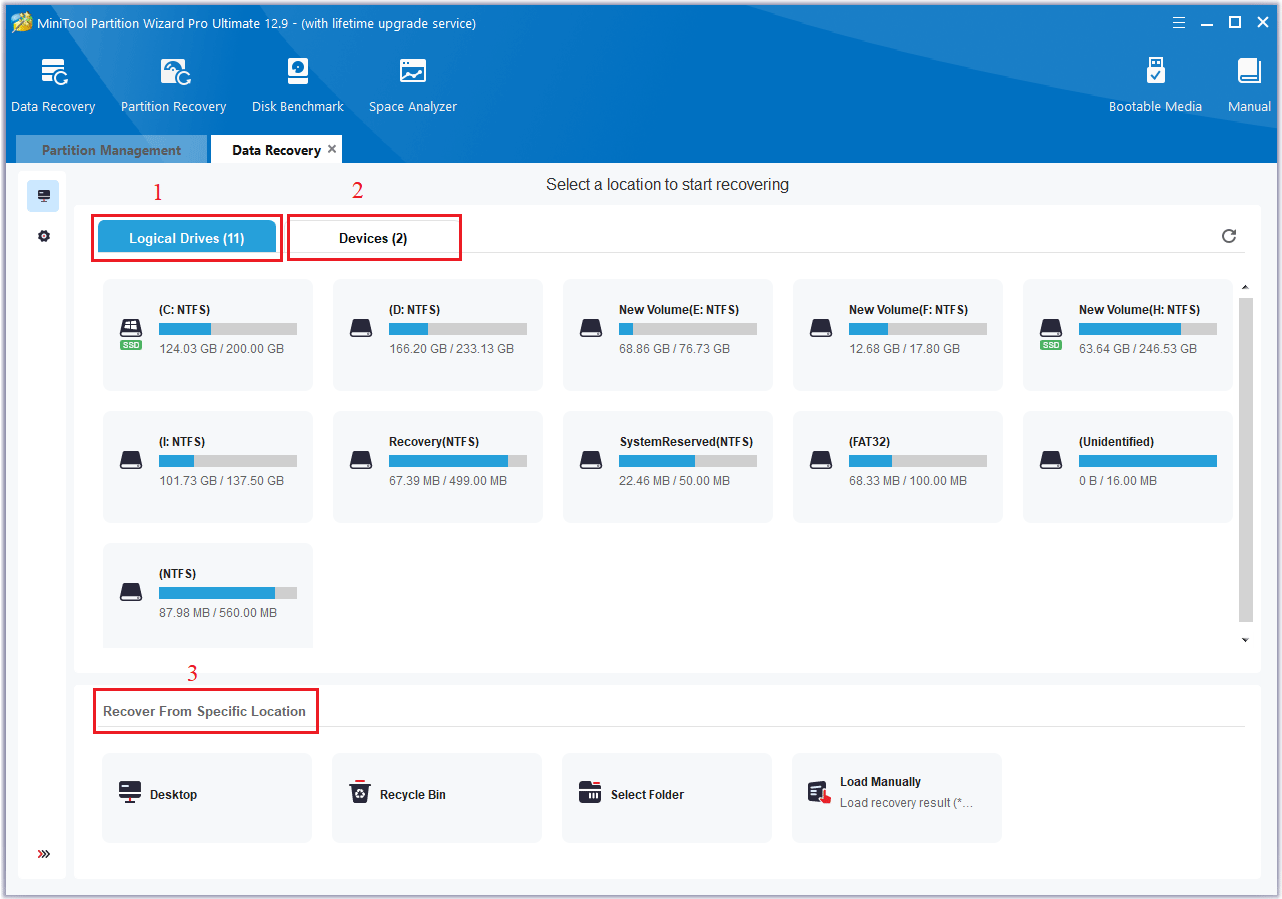
Task: Click the C: drive usage bar
Action: click(228, 329)
